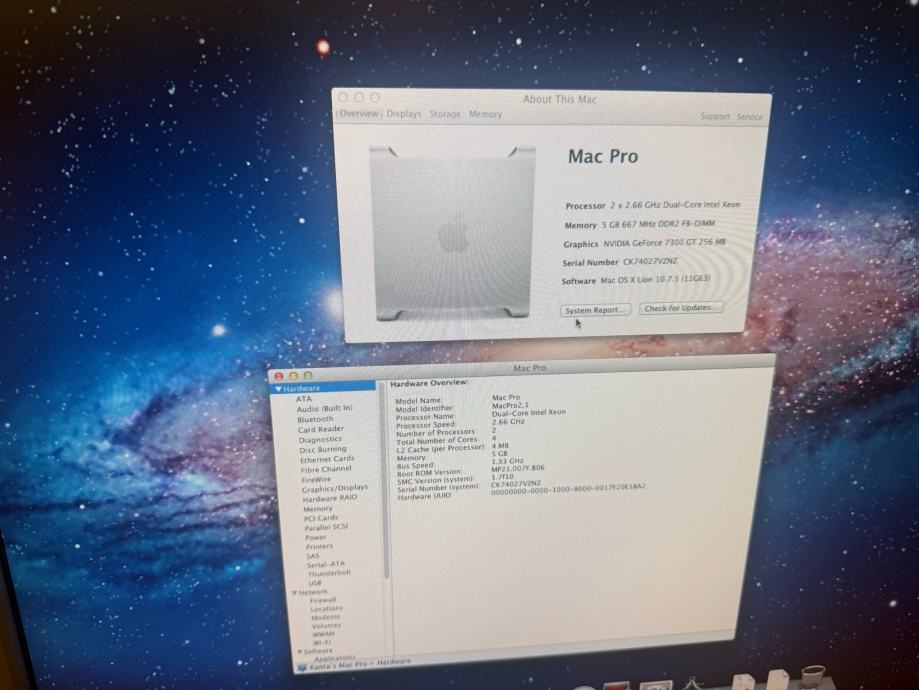Click the Check for Updates button
Screen dimensions: 919x690
click(x=680, y=308)
